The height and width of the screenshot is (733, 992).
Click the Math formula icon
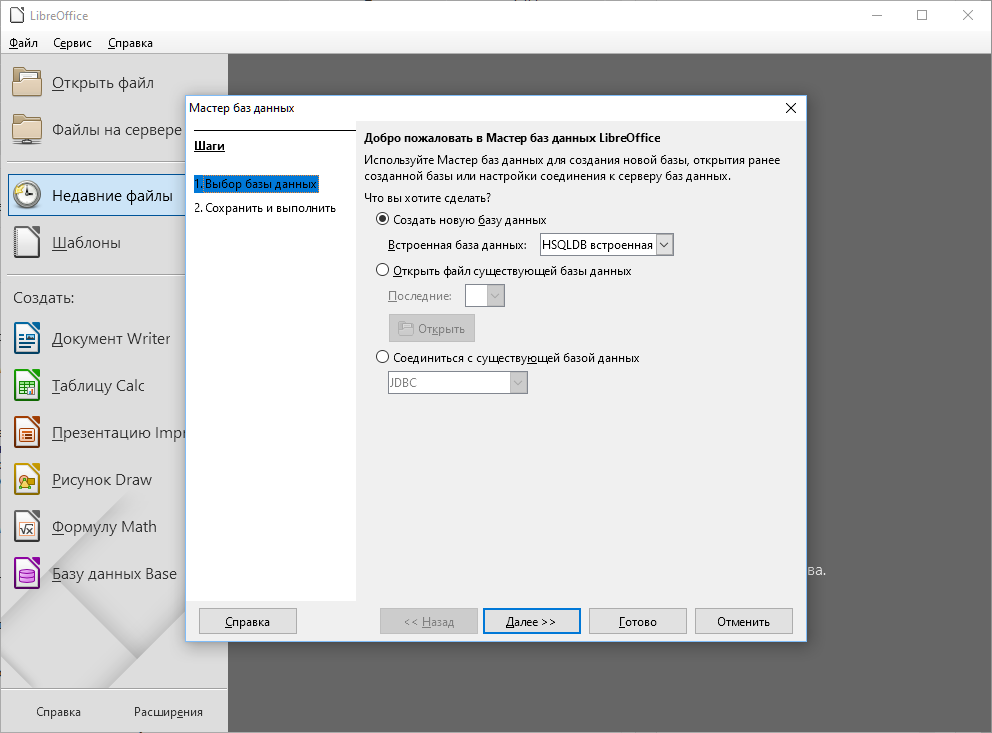coord(27,527)
